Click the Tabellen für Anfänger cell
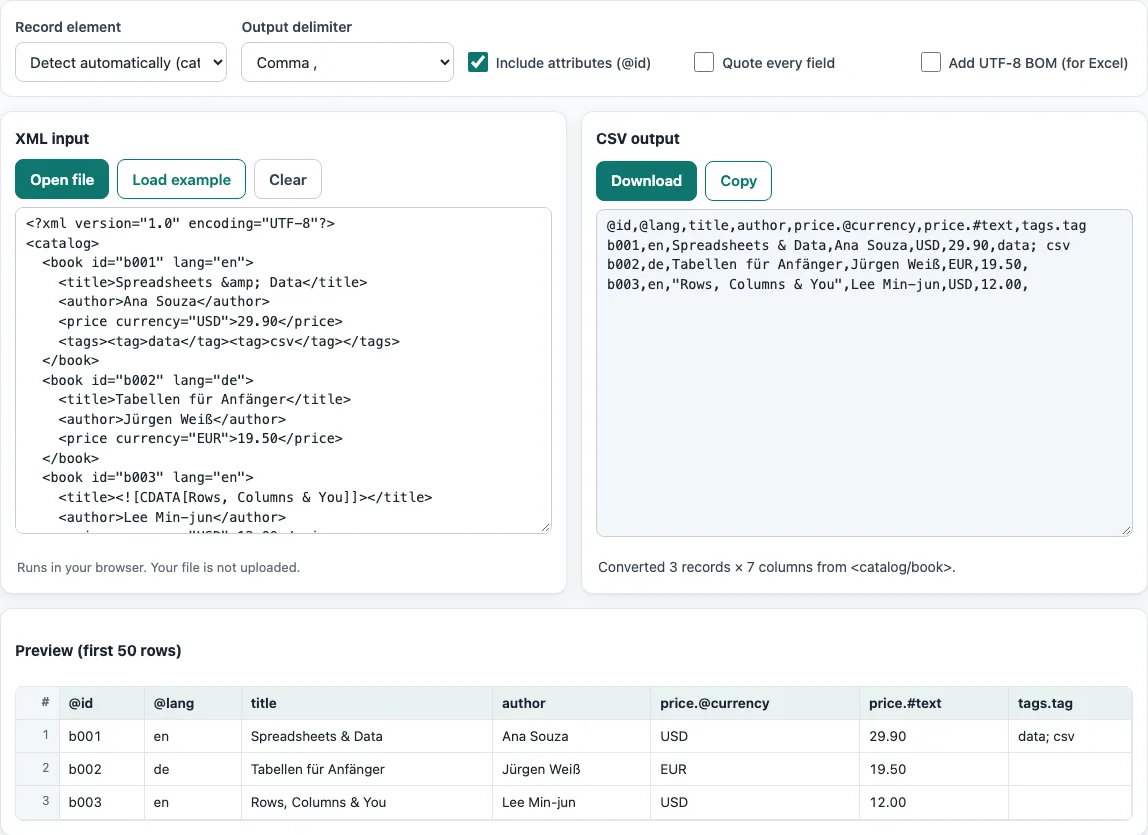Screen dimensions: 1148x835 point(367,769)
